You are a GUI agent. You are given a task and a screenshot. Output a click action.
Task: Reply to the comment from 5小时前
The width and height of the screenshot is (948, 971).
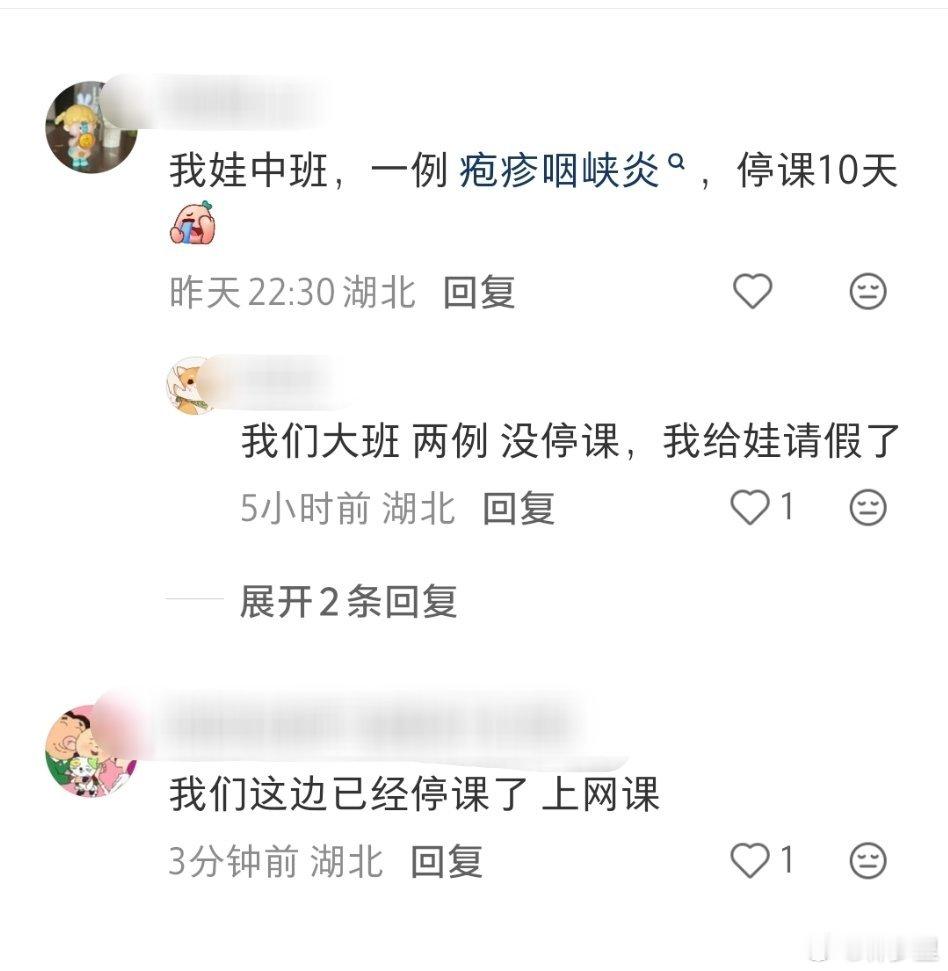pos(518,508)
